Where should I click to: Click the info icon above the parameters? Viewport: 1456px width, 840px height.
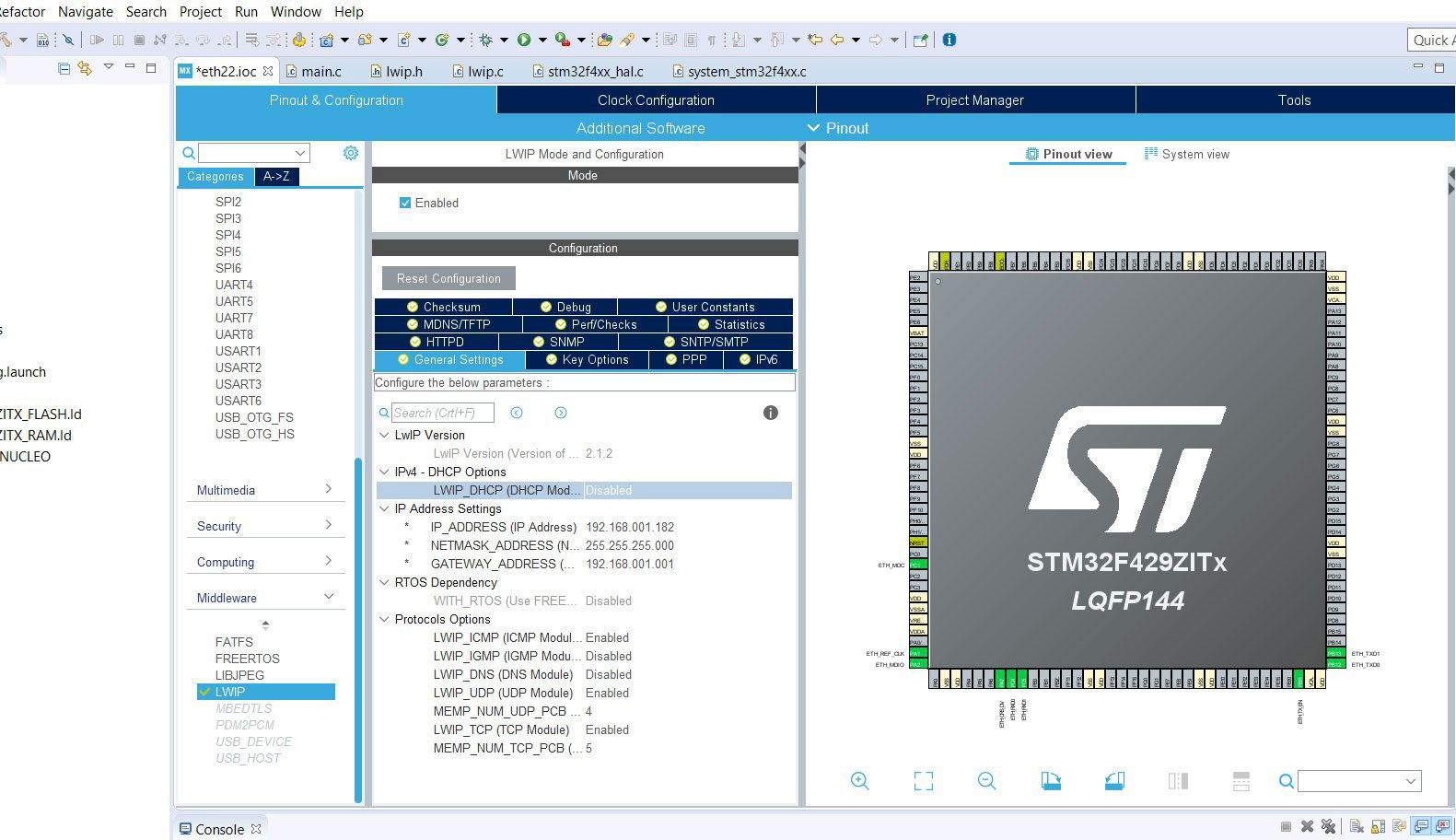pos(771,413)
